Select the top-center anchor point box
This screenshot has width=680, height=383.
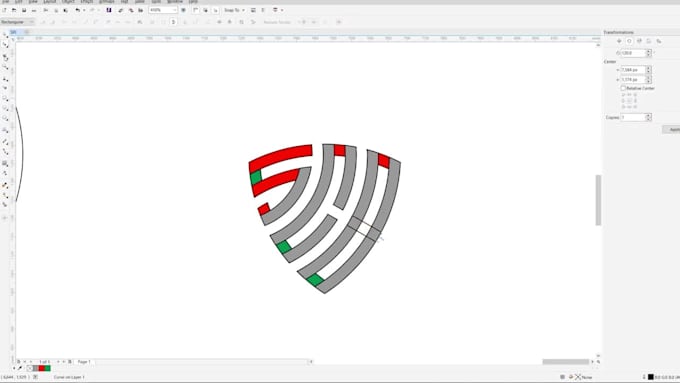point(629,95)
